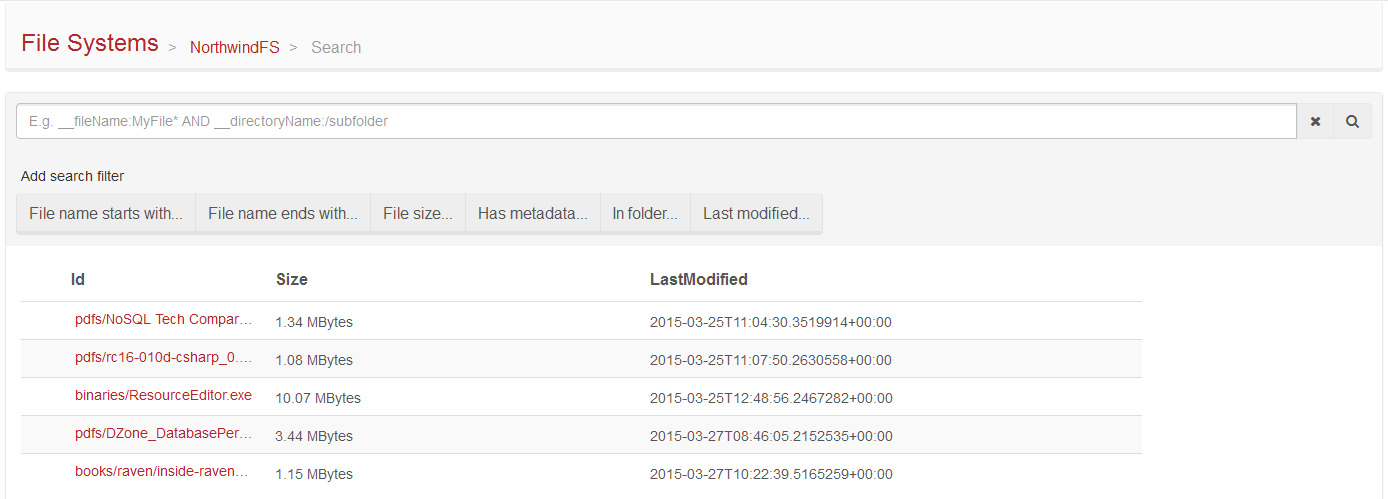Go to File Systems breadcrumb
Viewport: 1388px width, 499px height.
90,43
